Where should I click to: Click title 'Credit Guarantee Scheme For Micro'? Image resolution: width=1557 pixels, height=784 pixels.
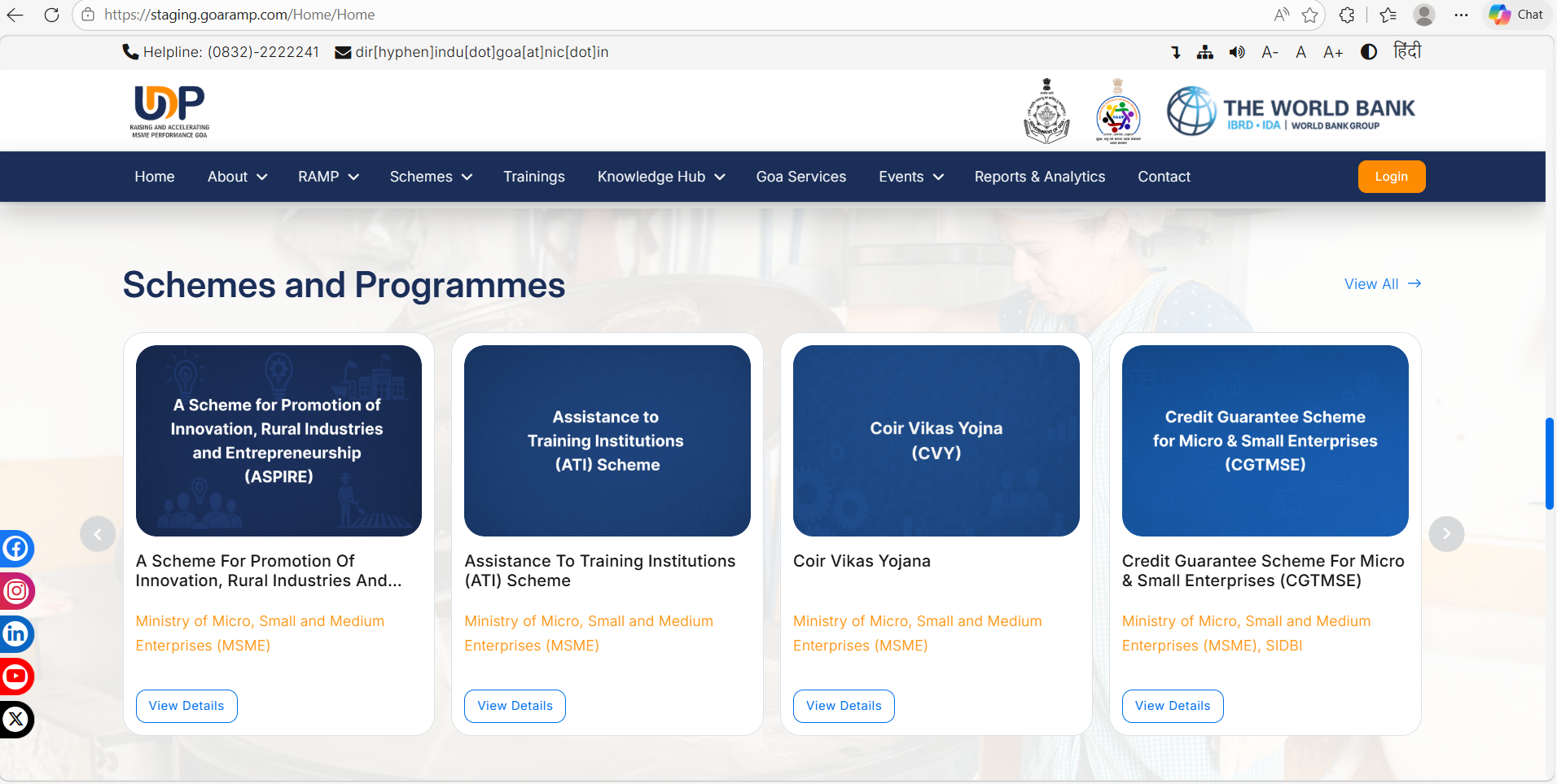[1263, 571]
